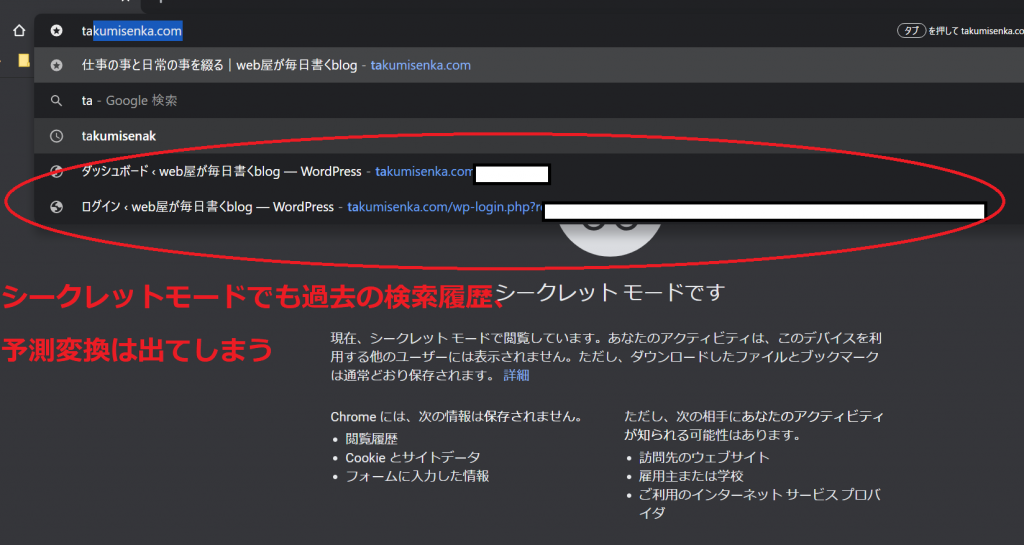Click the magnifier icon beside ta search
1024x545 pixels.
(57, 101)
